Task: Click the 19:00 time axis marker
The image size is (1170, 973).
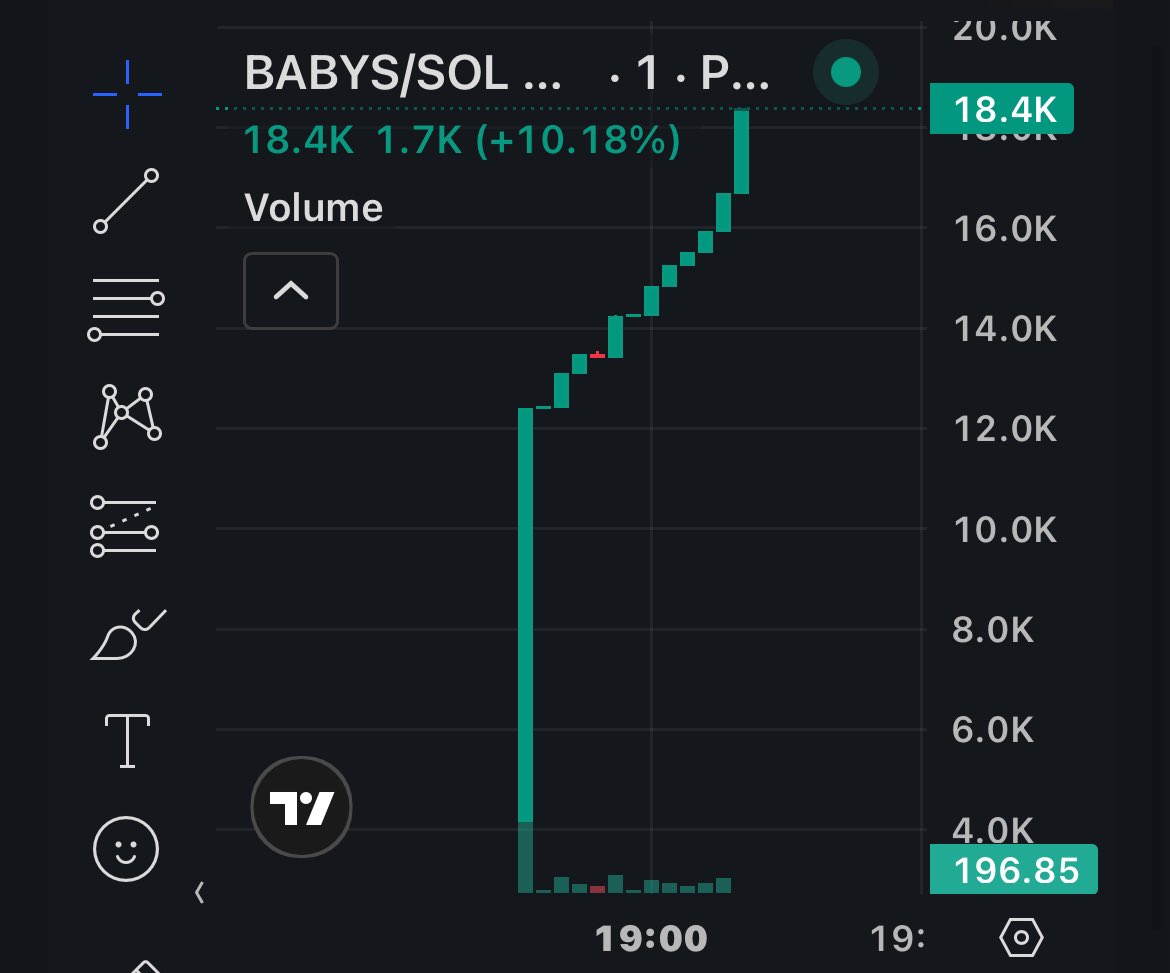Action: [x=651, y=938]
